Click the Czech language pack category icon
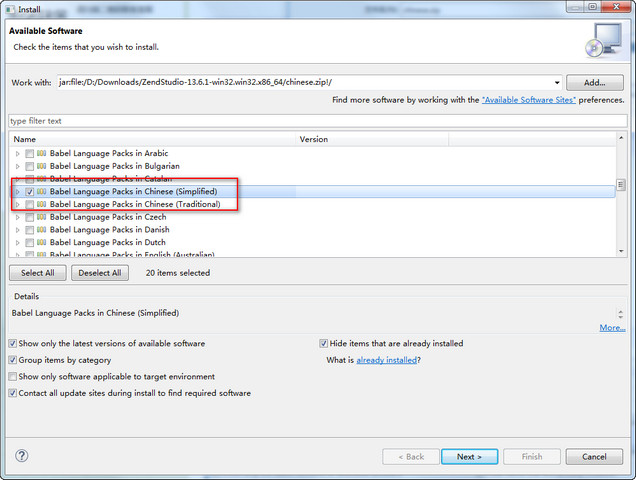Screen dimensions: 636x480 (42, 217)
